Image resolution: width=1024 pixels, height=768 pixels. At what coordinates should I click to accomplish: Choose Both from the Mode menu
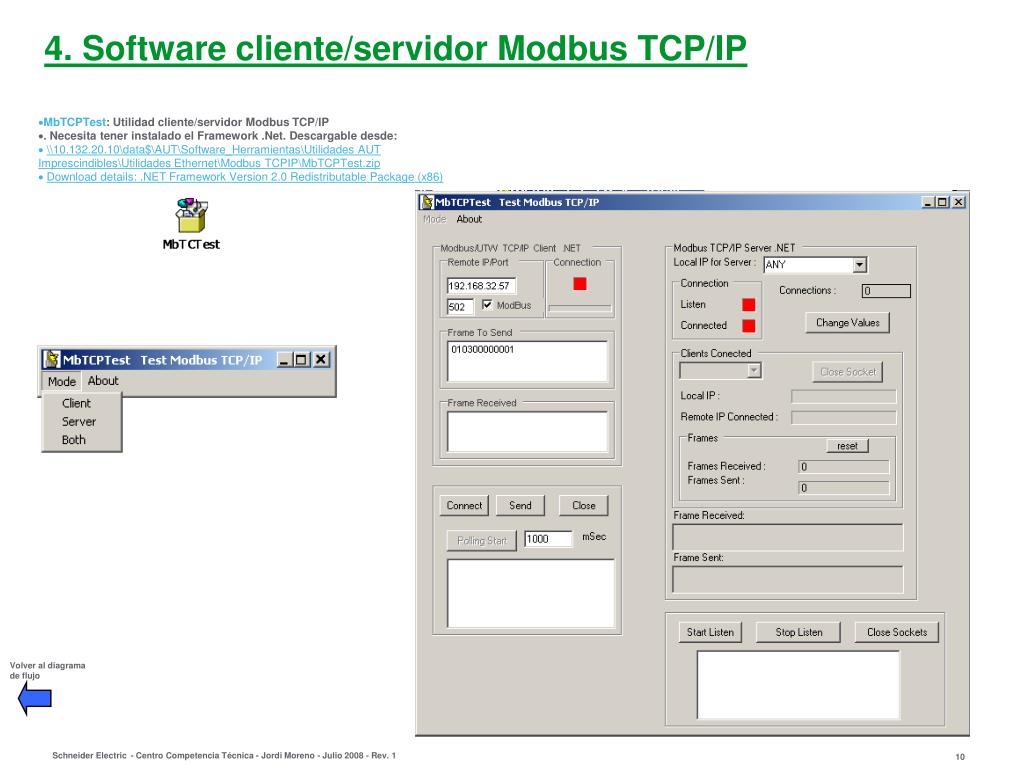tap(74, 440)
